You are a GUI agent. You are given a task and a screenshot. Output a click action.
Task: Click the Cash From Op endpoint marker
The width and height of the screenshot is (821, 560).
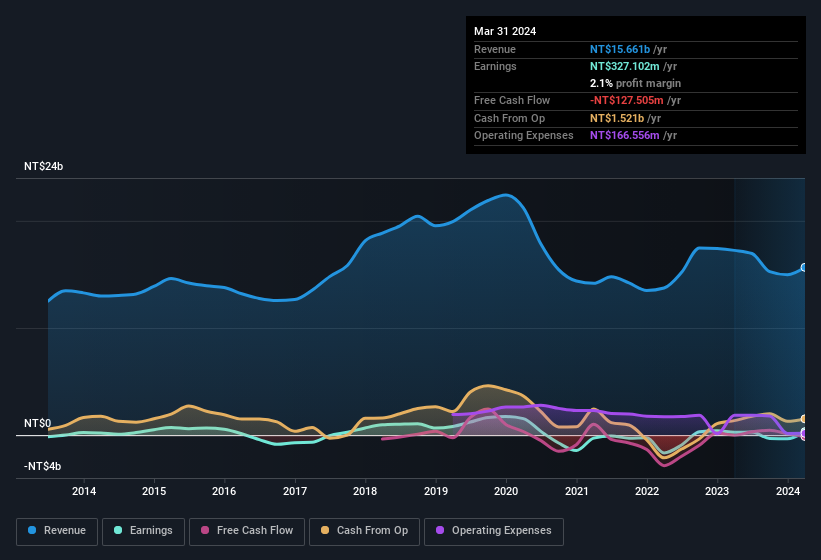pyautogui.click(x=804, y=419)
